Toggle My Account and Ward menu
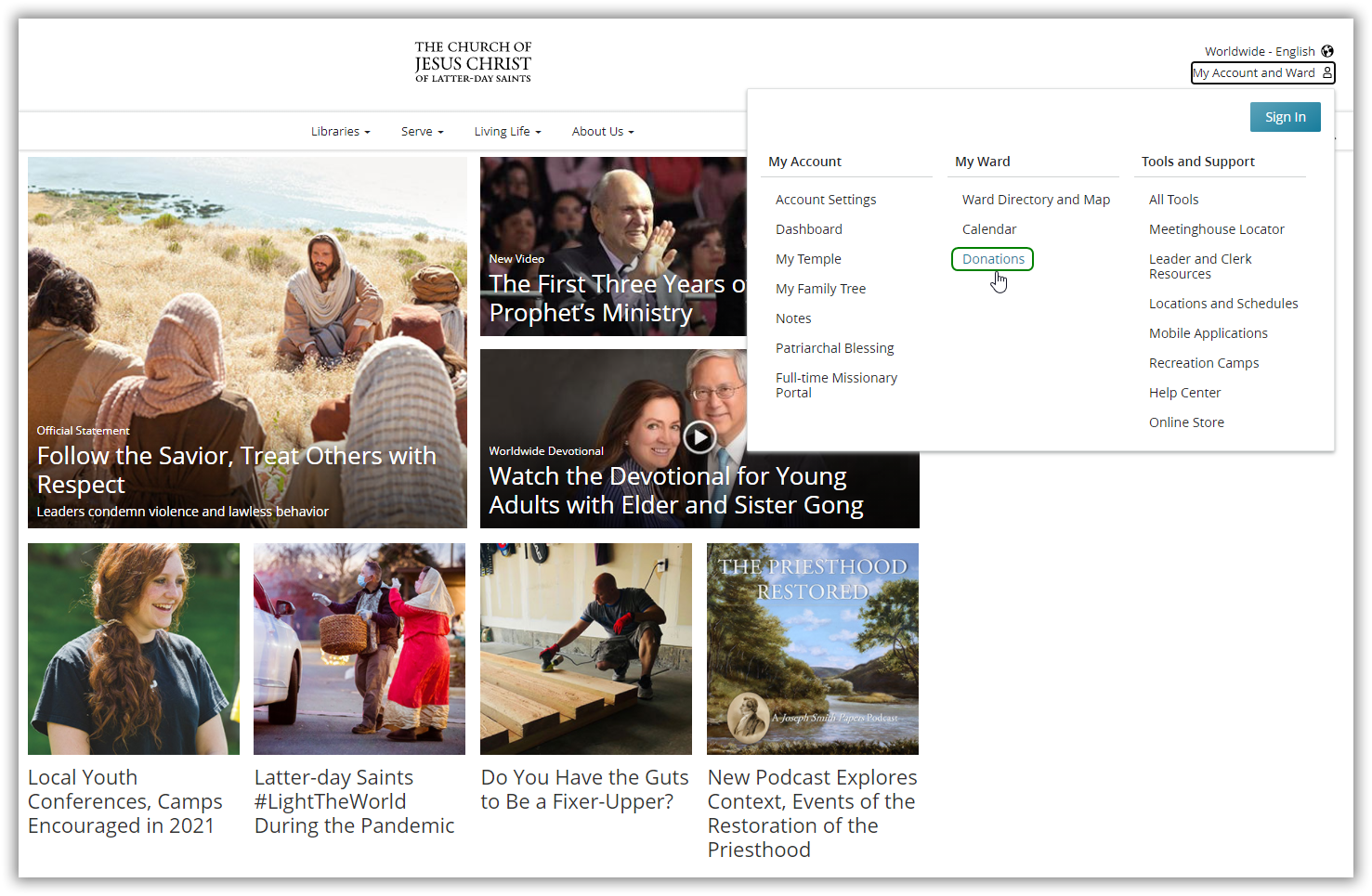 click(1263, 72)
